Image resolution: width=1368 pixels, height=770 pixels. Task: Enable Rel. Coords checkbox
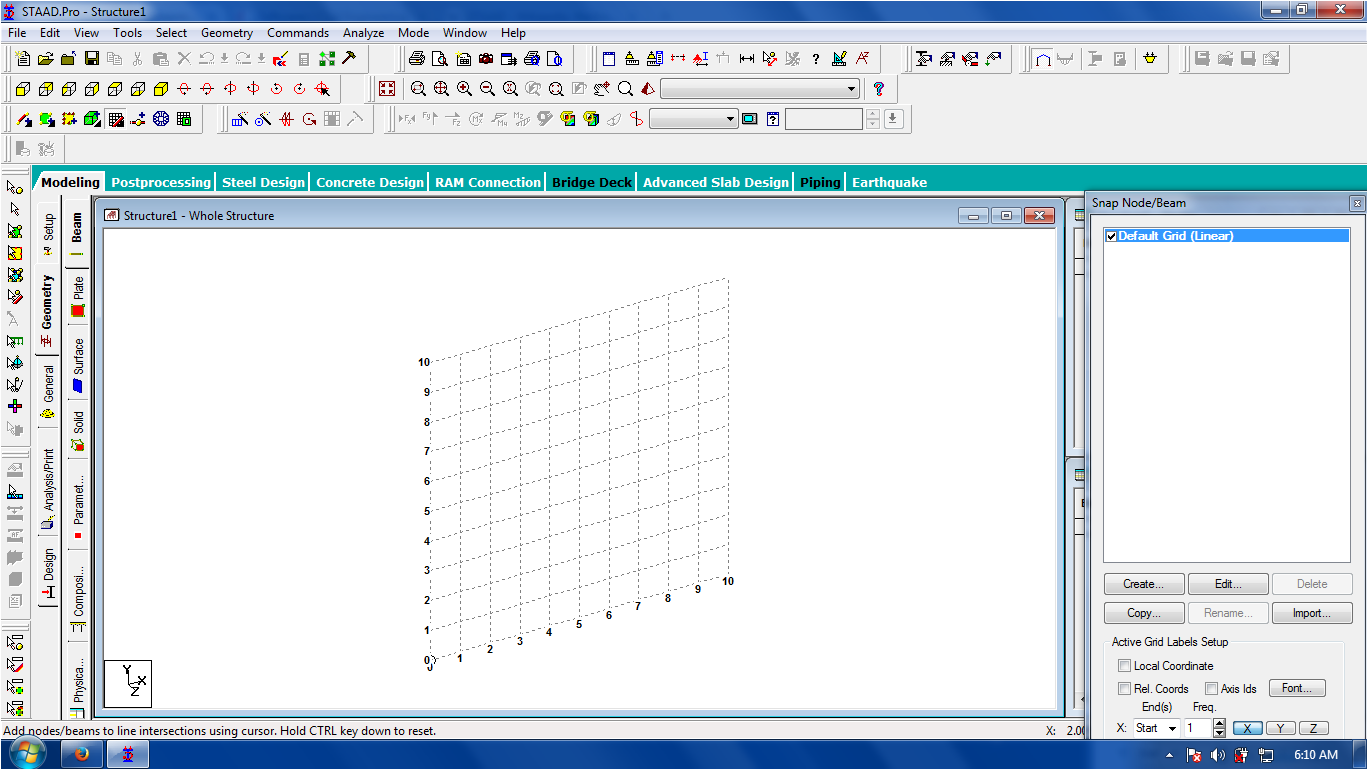(x=1124, y=689)
